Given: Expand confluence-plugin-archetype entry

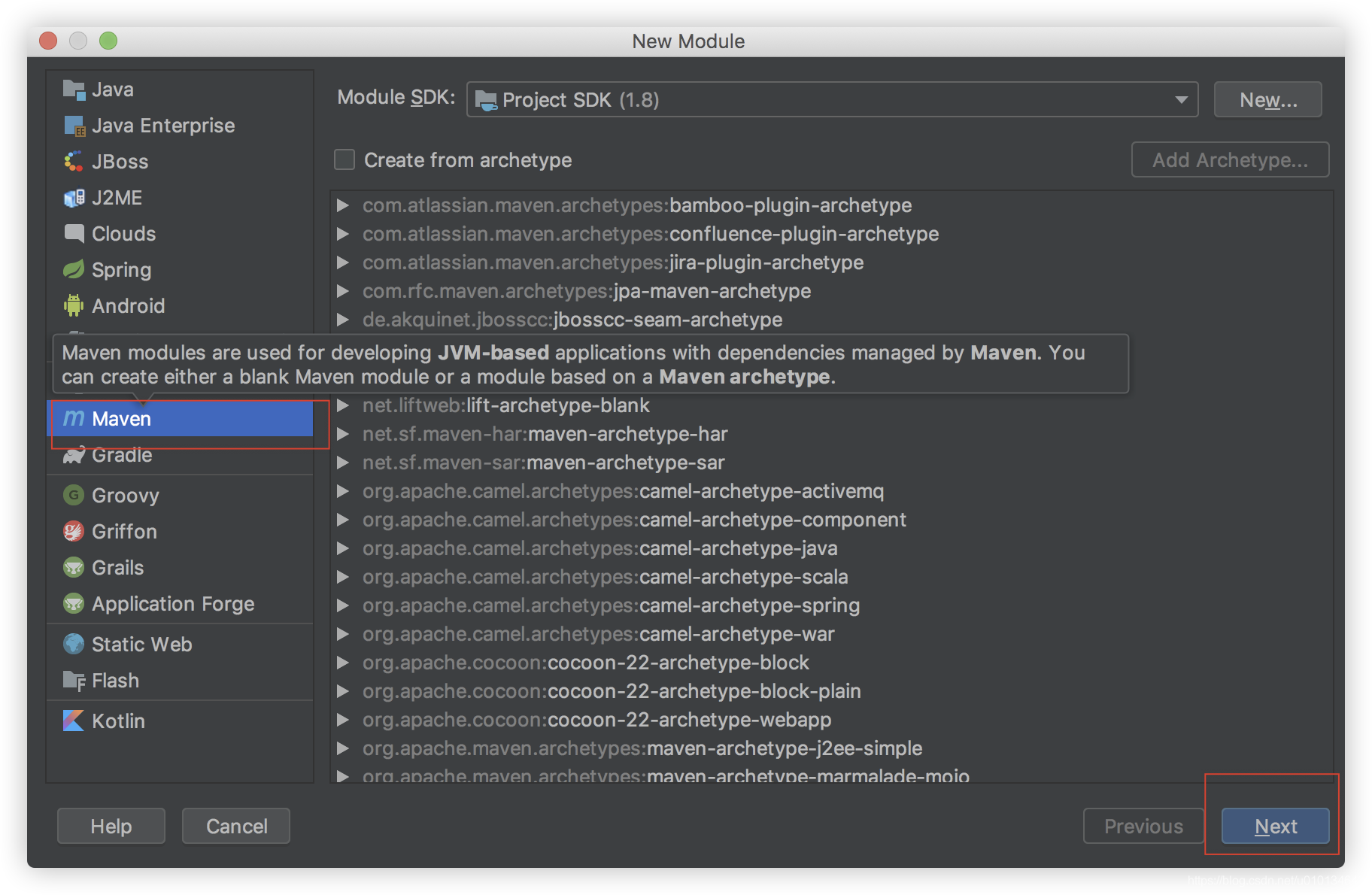Looking at the screenshot, I should click(x=343, y=234).
